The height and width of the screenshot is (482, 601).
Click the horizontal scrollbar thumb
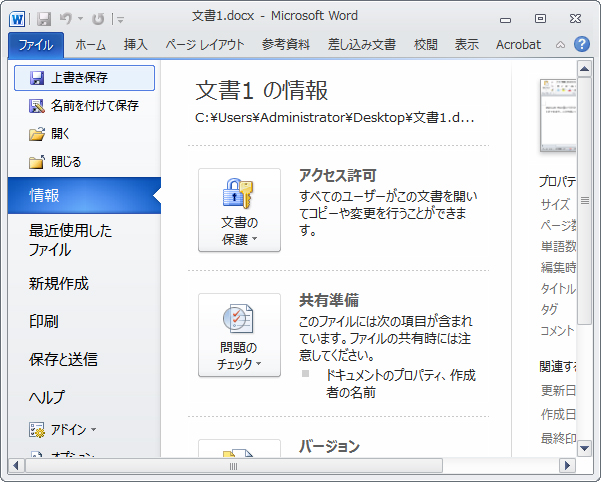(234, 466)
